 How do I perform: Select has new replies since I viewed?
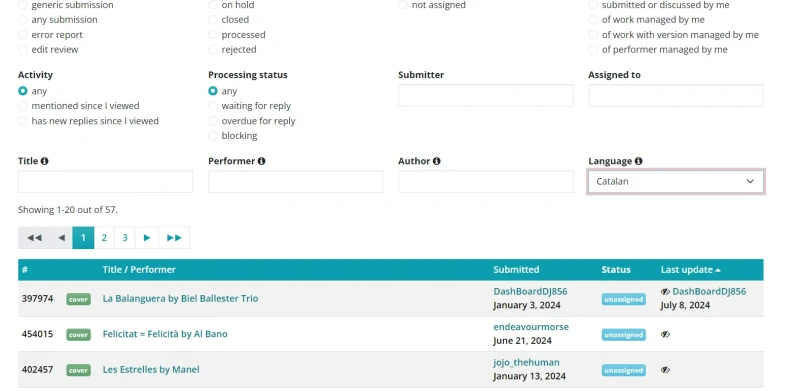coord(22,121)
